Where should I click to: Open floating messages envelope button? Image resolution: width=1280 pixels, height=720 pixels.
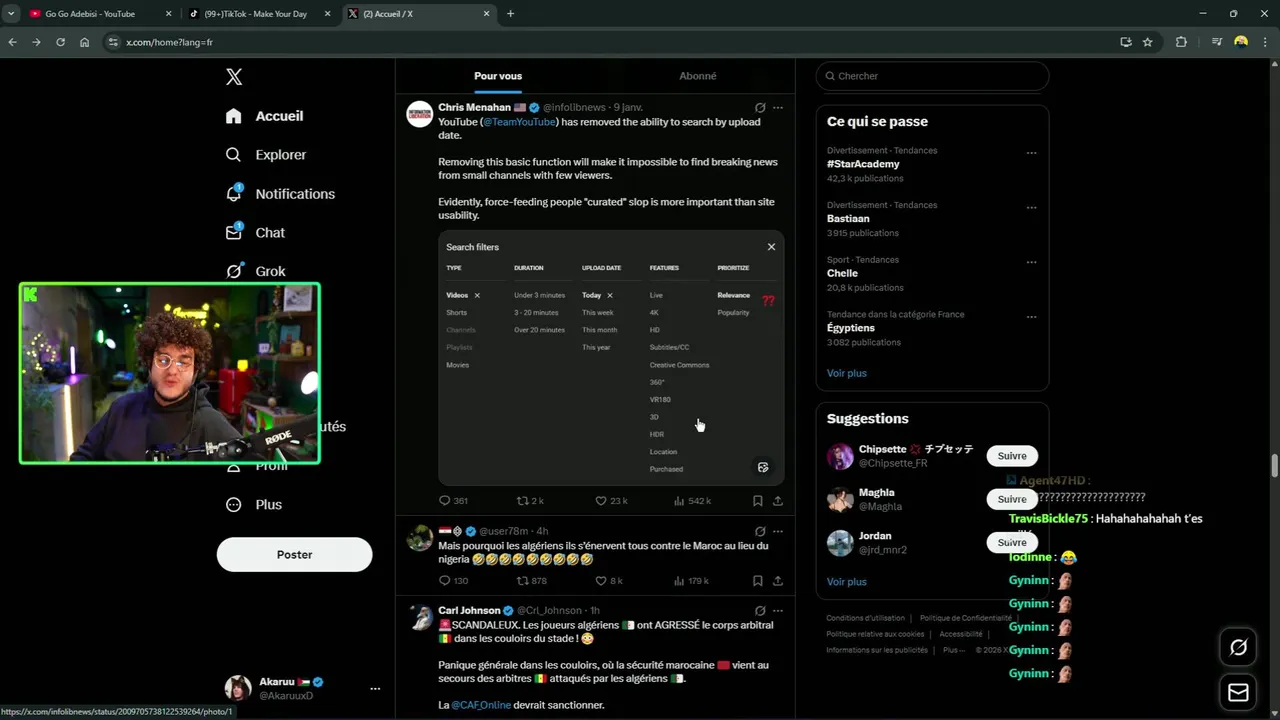[1238, 693]
